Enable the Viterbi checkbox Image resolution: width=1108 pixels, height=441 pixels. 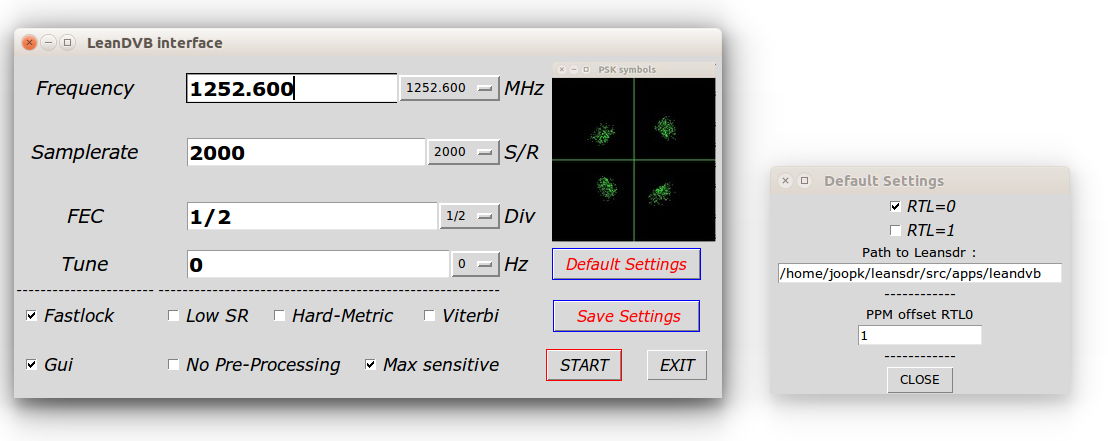coord(430,316)
